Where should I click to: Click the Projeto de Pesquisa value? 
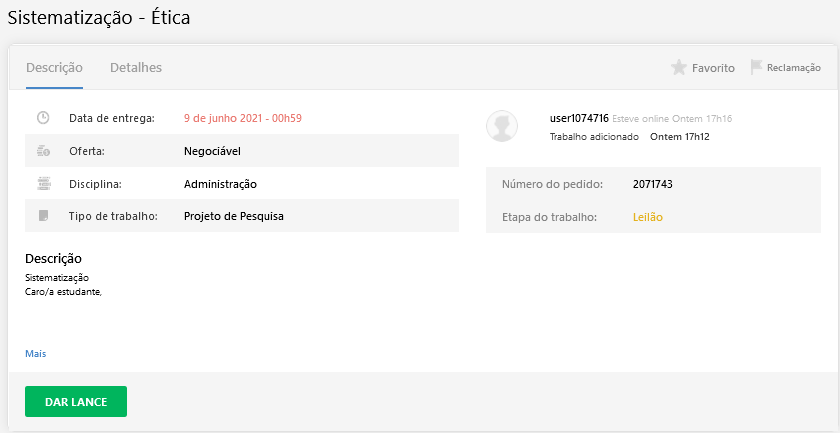click(234, 216)
